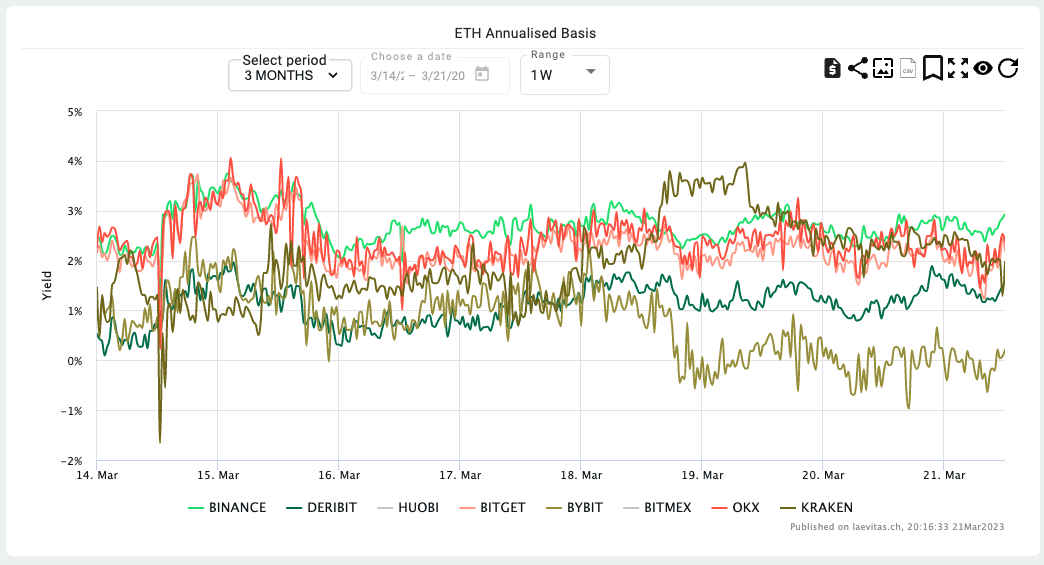Click the dollar document icon
The height and width of the screenshot is (565, 1044).
[832, 68]
